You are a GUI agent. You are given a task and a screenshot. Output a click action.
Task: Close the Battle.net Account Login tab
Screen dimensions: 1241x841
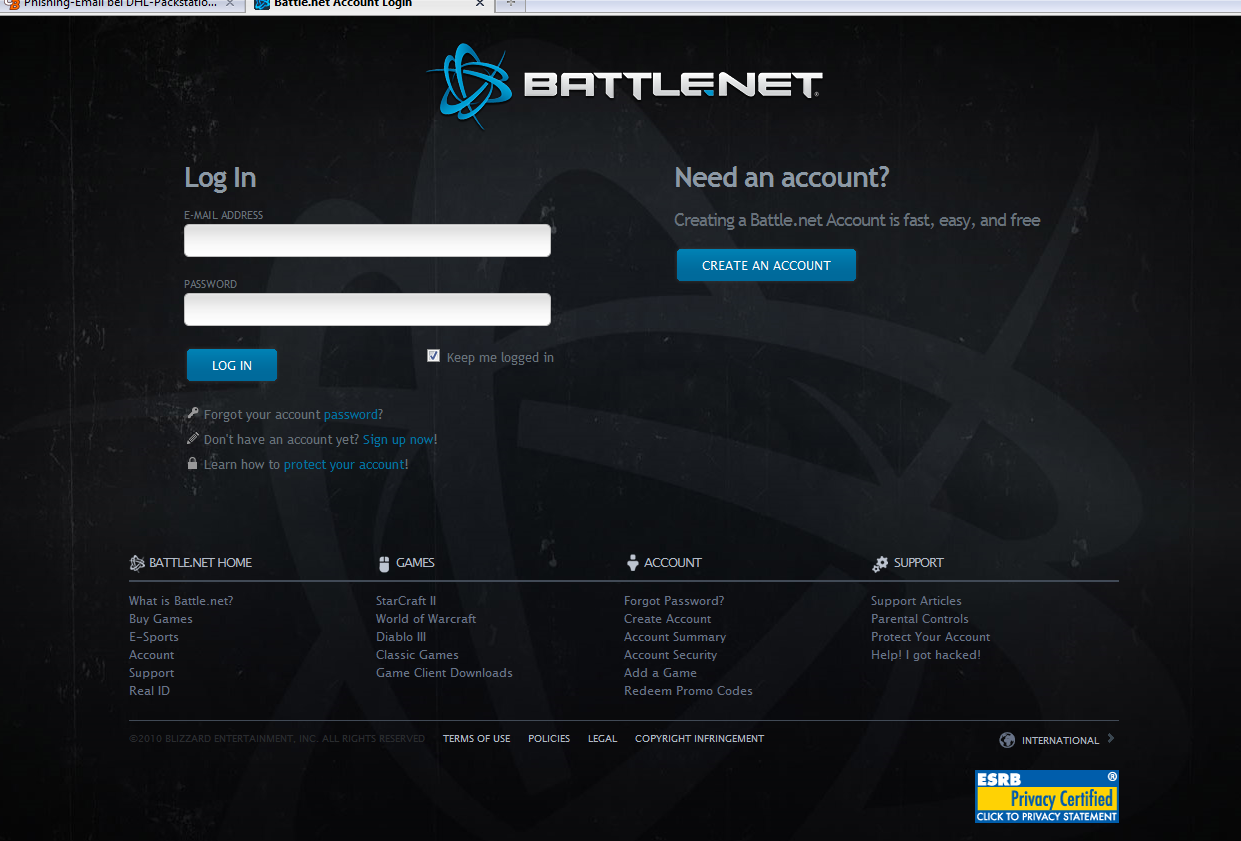(x=479, y=4)
